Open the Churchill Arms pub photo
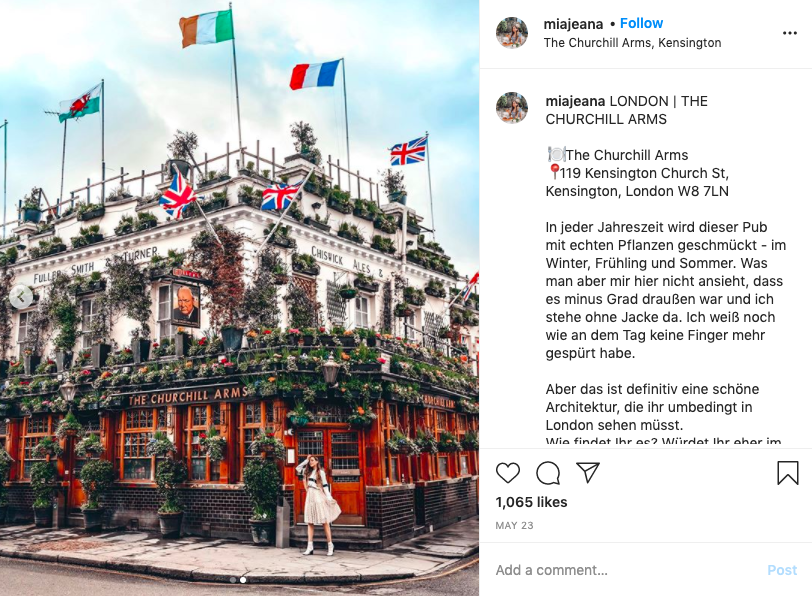 (x=239, y=298)
